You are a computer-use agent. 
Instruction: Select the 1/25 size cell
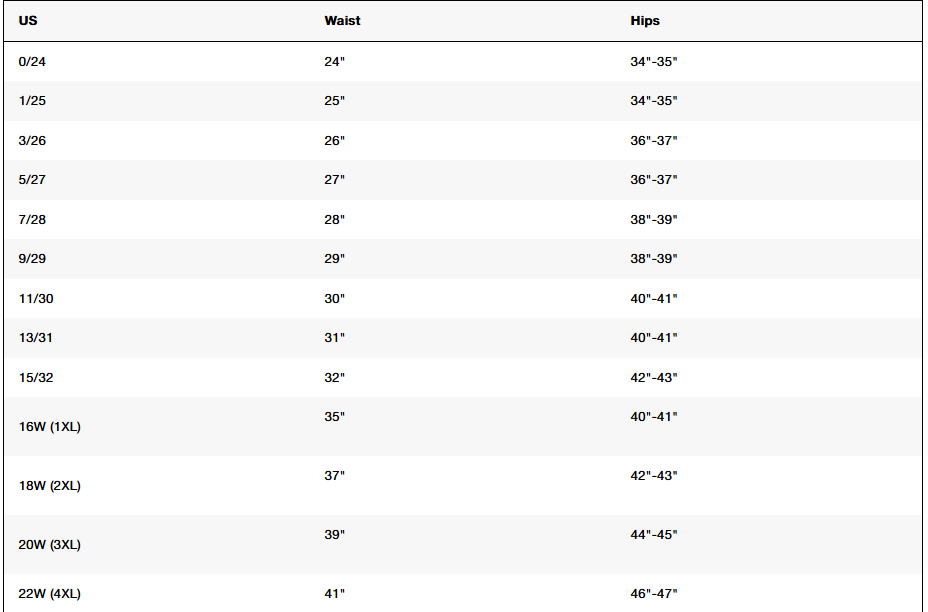point(32,101)
